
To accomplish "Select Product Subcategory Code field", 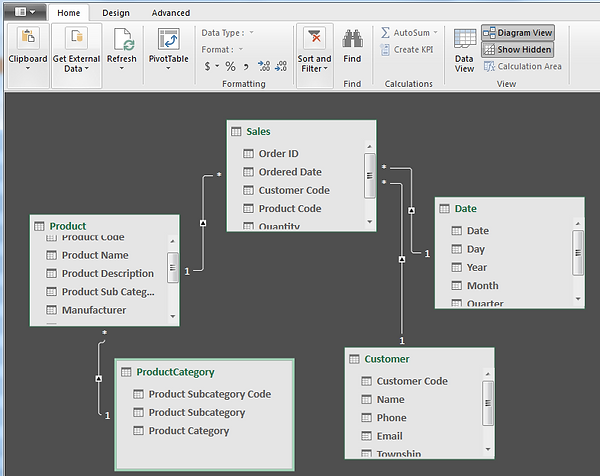I will tap(210, 394).
